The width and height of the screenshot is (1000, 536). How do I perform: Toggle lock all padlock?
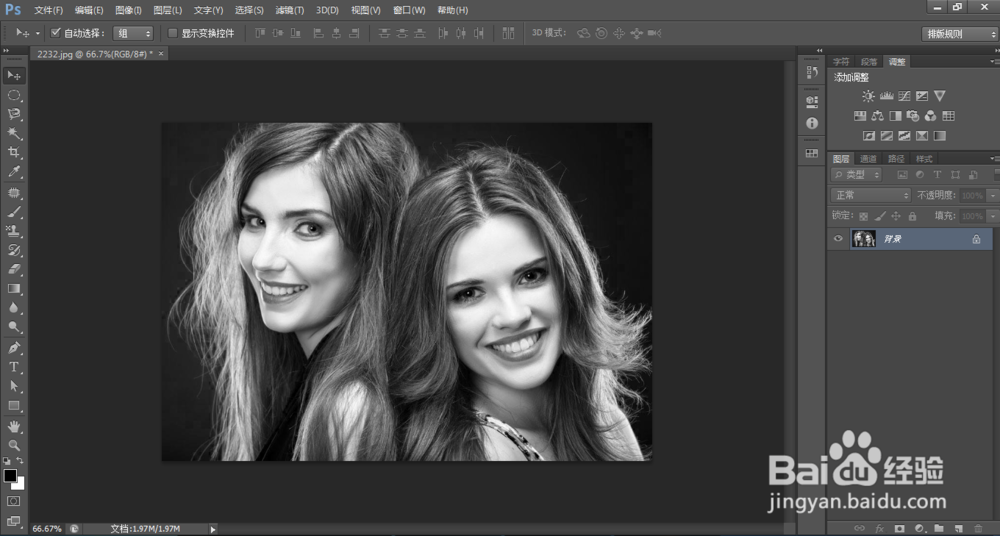(x=912, y=216)
